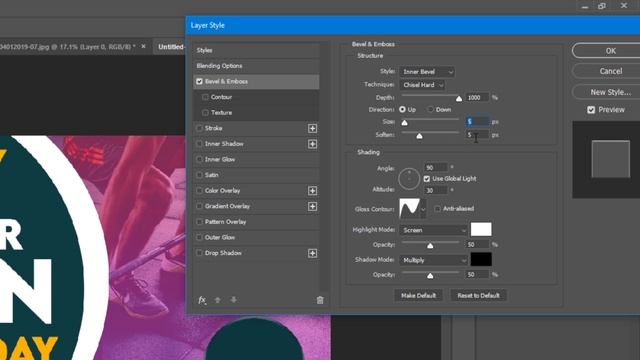The image size is (640, 360).
Task: Click the Depth value field showing 1000
Action: click(x=477, y=98)
